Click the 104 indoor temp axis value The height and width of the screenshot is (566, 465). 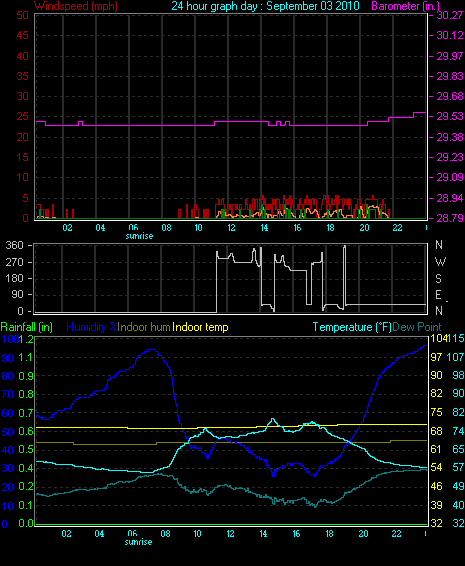point(439,338)
